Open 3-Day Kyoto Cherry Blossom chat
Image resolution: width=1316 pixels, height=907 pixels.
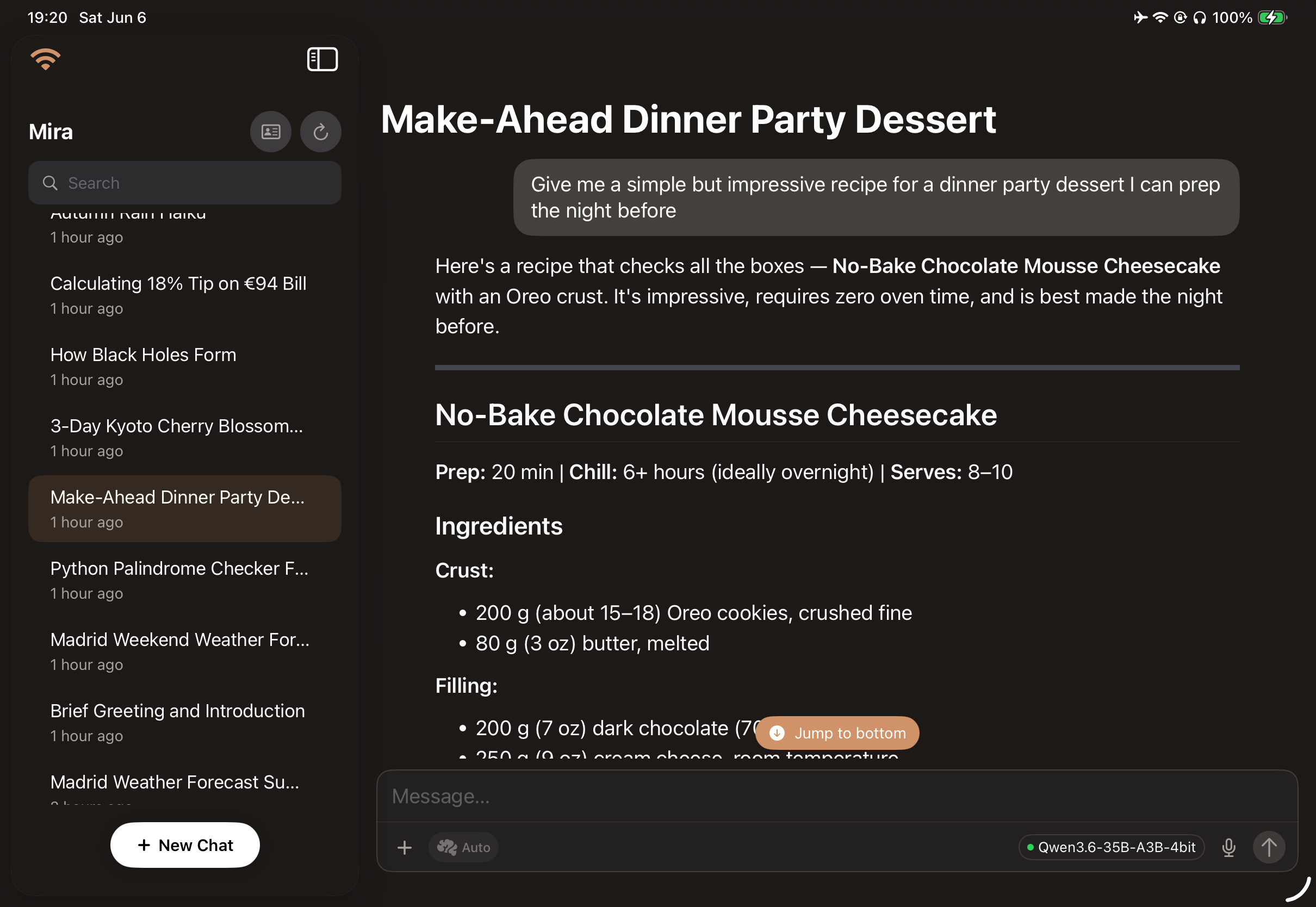coord(185,437)
